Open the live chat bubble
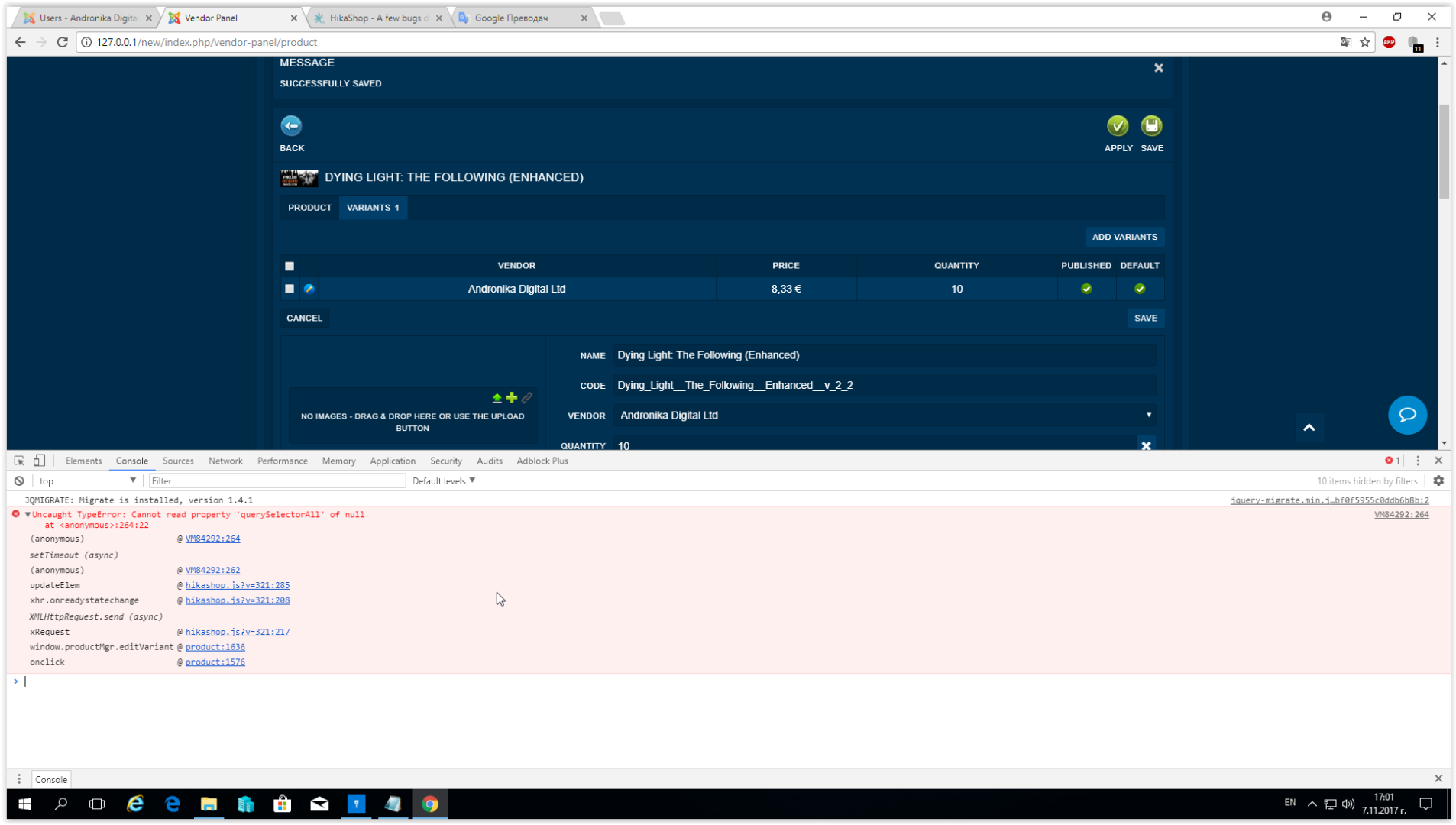Image resolution: width=1456 pixels, height=825 pixels. (x=1407, y=415)
